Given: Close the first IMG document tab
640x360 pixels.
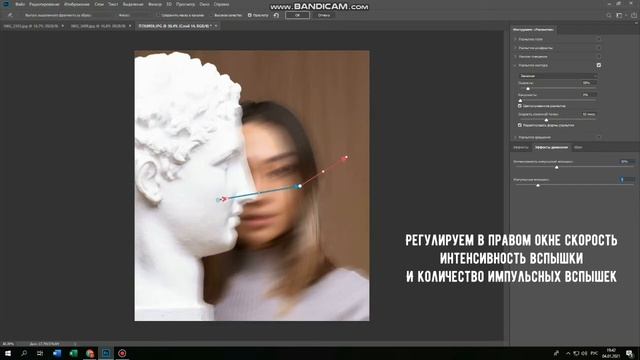Looking at the screenshot, I should pyautogui.click(x=62, y=26).
